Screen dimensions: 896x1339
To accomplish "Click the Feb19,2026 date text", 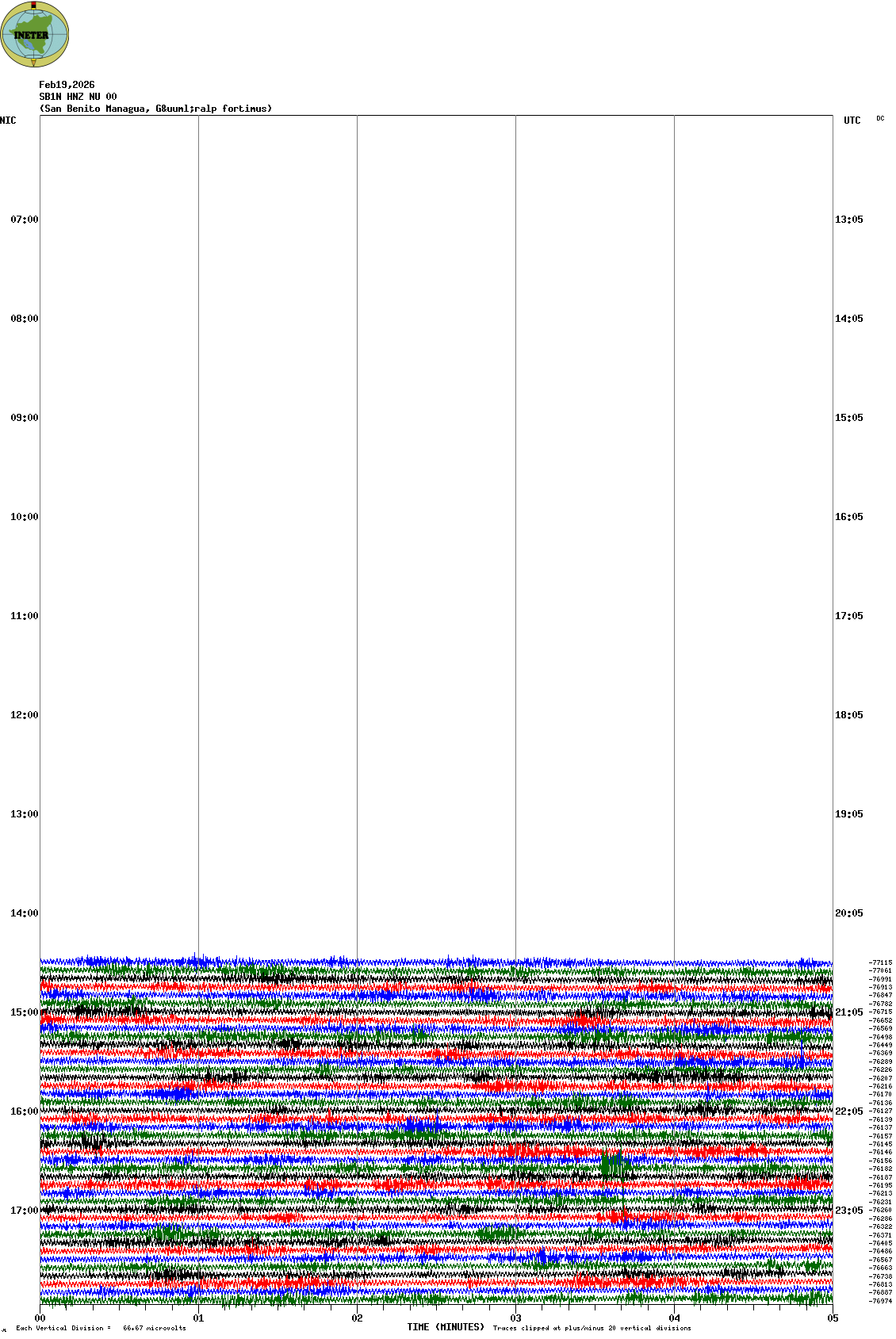I will [67, 85].
